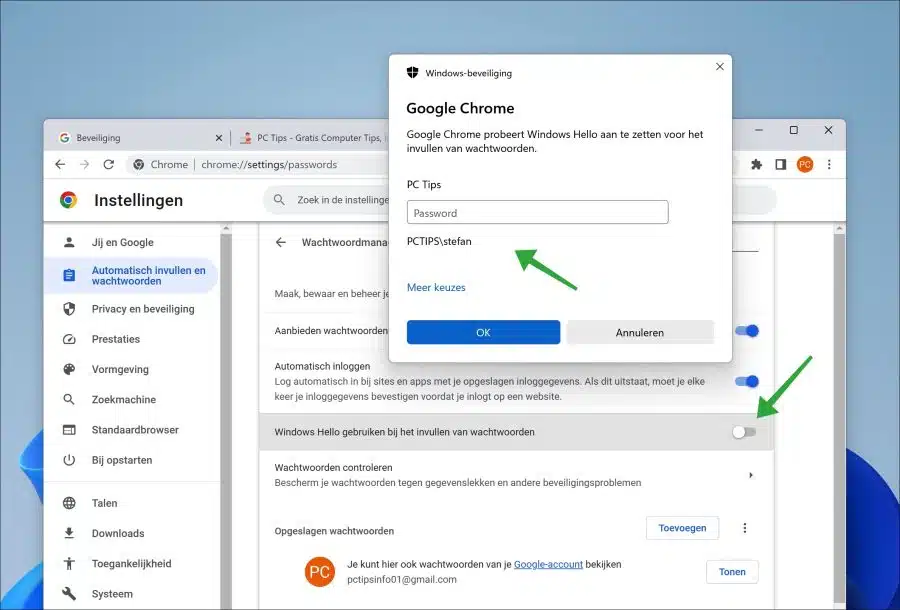Click OK in the Google Chrome dialog
Screen dimensions: 900x610
pos(483,332)
